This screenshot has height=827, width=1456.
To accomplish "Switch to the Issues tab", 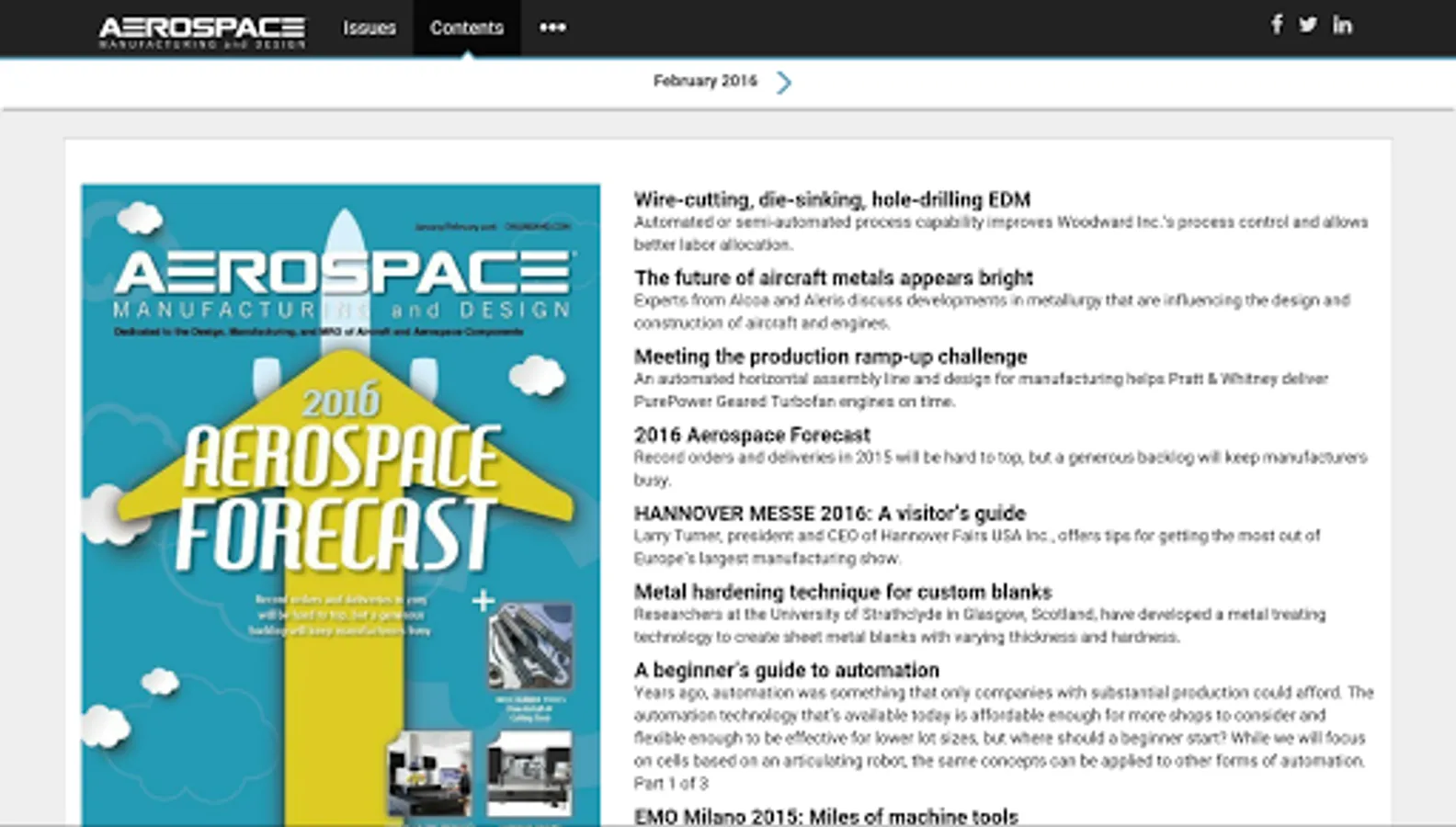I will pos(370,28).
